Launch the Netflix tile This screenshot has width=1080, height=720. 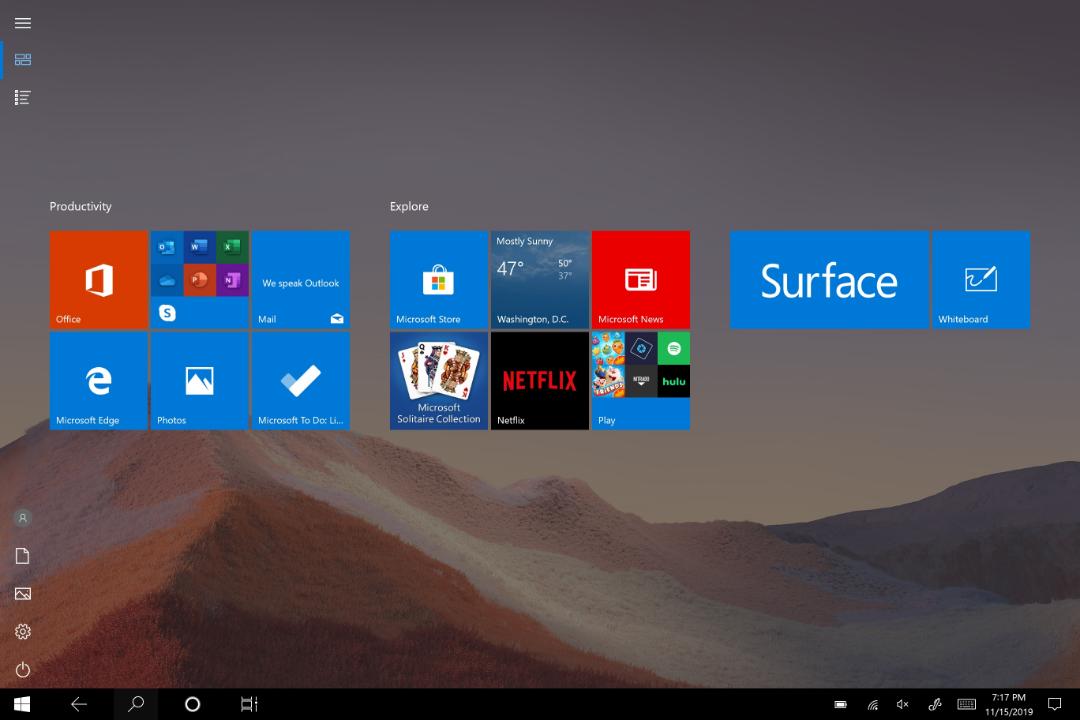[539, 380]
